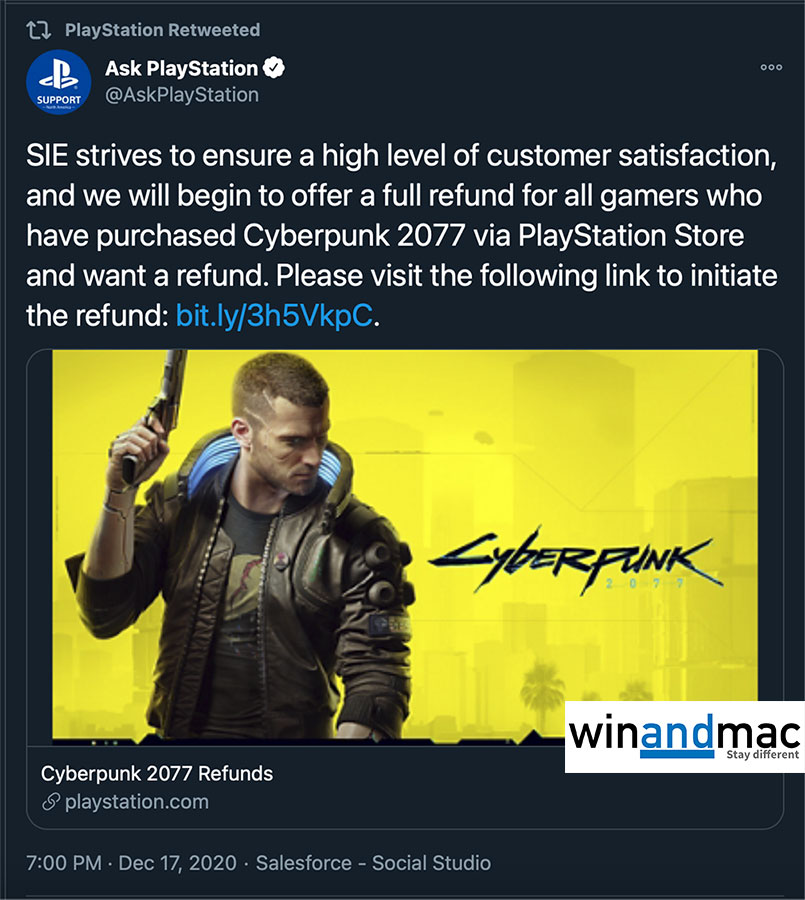
Task: Open the Cyberpunk 2077 Refunds card title
Action: click(157, 774)
